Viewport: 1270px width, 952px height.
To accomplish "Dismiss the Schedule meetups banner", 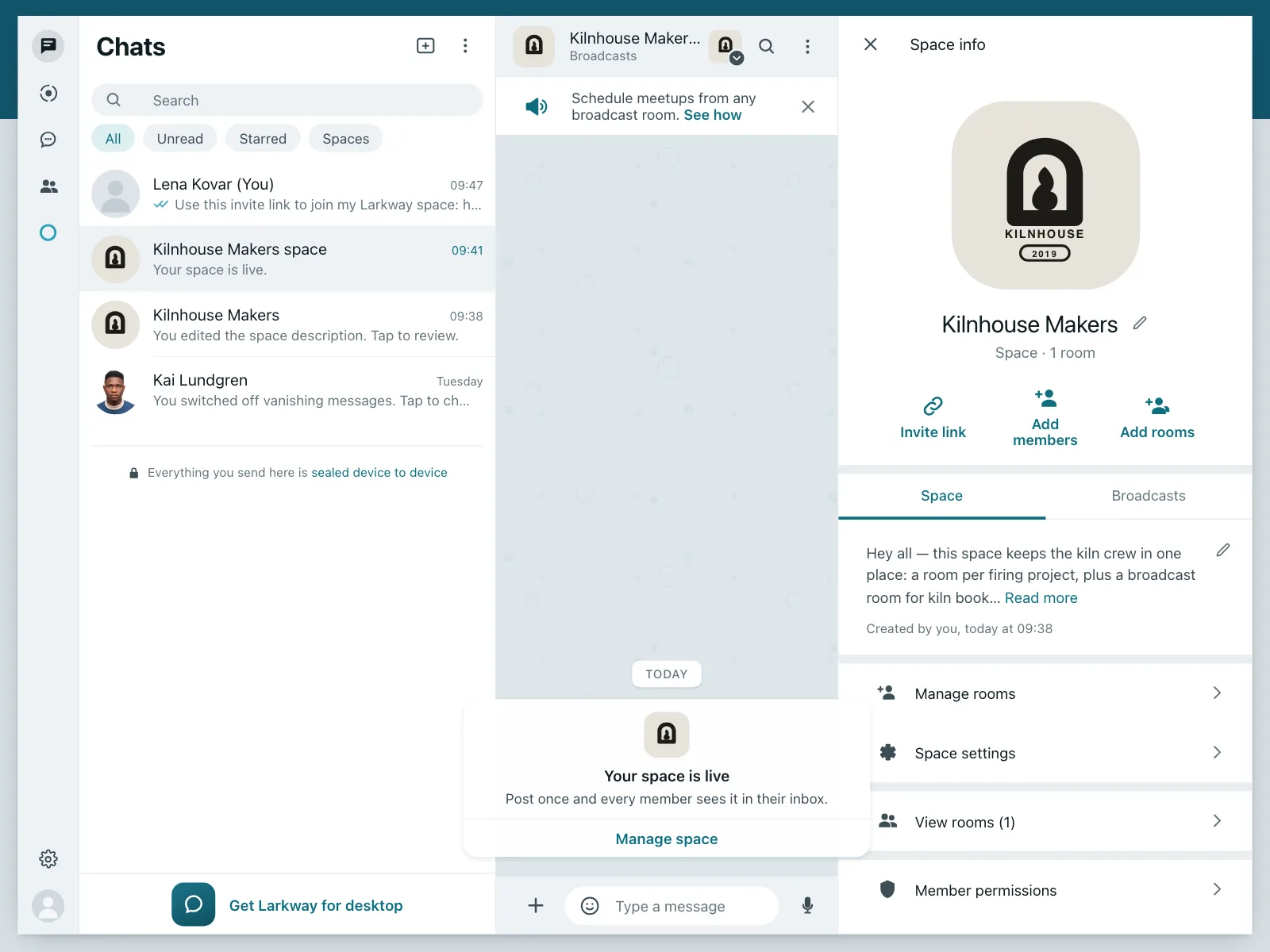I will pyautogui.click(x=808, y=106).
